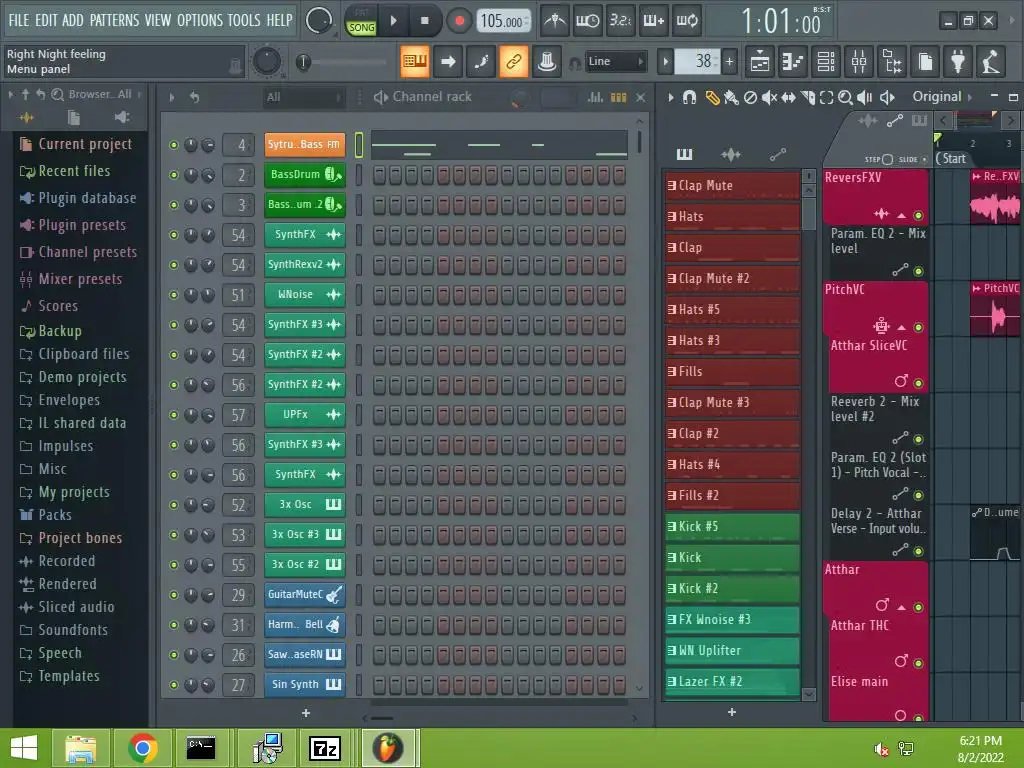The height and width of the screenshot is (768, 1024).
Task: Select the Clap Mute #3 pattern
Action: point(733,403)
